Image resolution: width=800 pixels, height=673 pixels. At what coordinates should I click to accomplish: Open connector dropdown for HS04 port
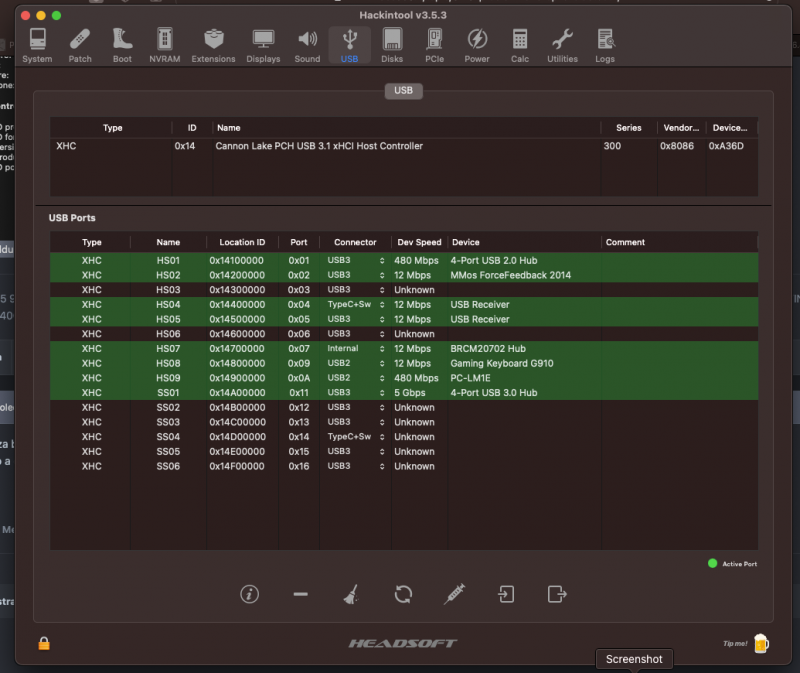pyautogui.click(x=381, y=304)
